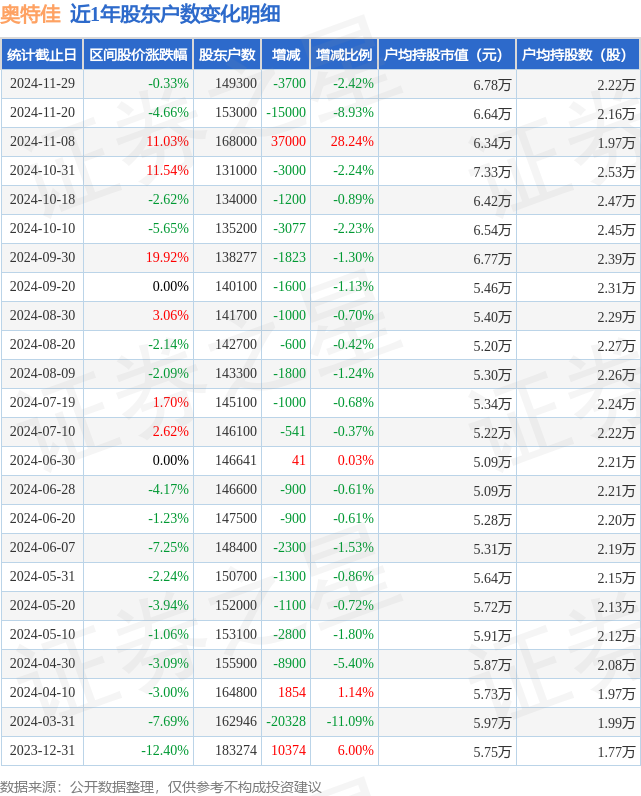Viewport: 641px width, 796px height.
Task: Select shareholder count 183274 cell
Action: click(236, 750)
